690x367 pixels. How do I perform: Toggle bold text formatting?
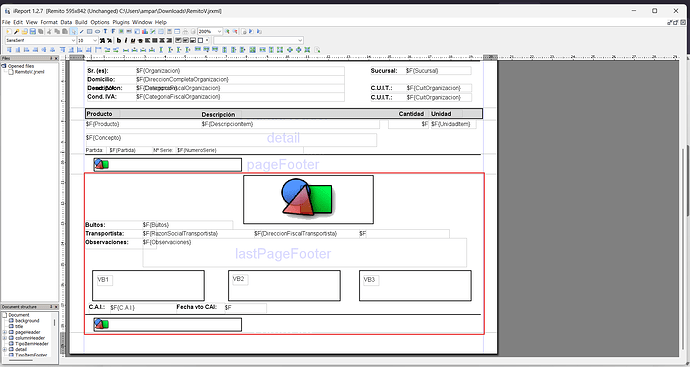pyautogui.click(x=118, y=40)
